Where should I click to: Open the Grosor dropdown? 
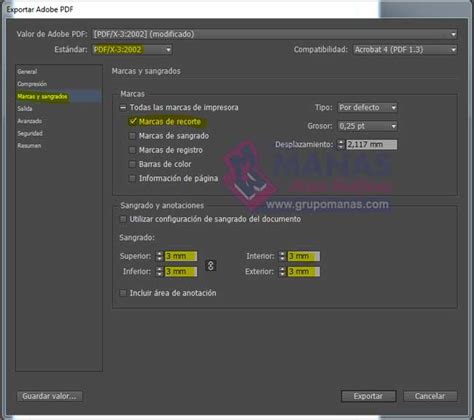tap(367, 126)
